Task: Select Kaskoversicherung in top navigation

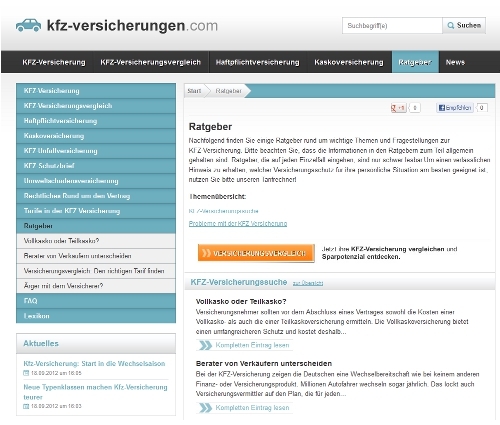Action: point(349,62)
